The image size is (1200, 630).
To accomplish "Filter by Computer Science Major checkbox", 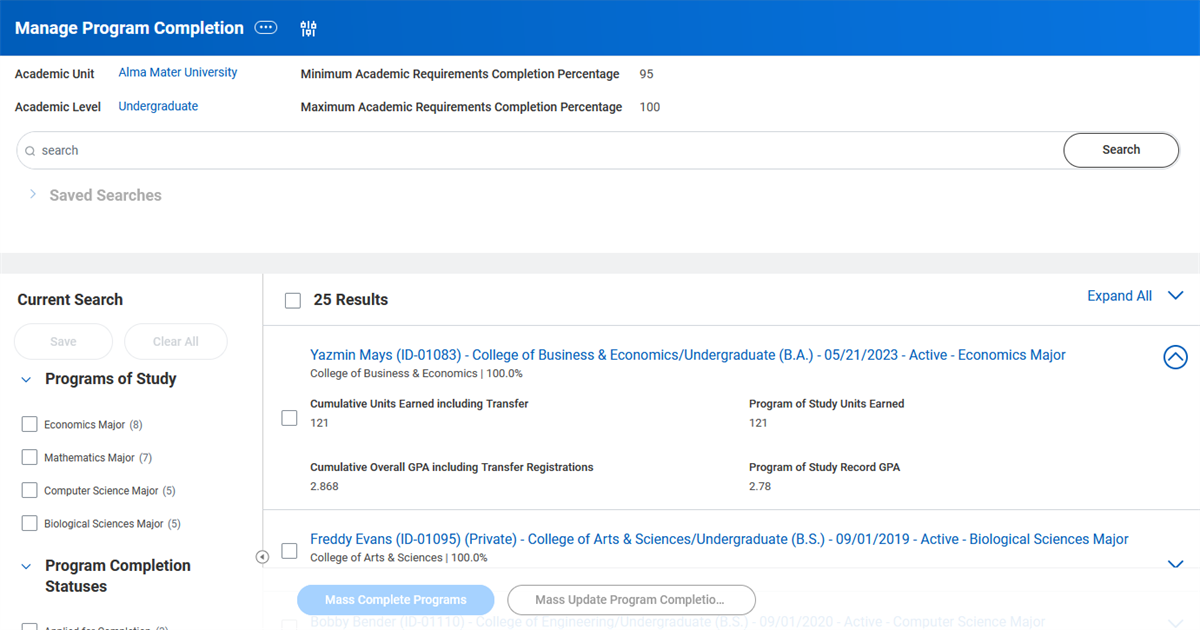I will 30,490.
